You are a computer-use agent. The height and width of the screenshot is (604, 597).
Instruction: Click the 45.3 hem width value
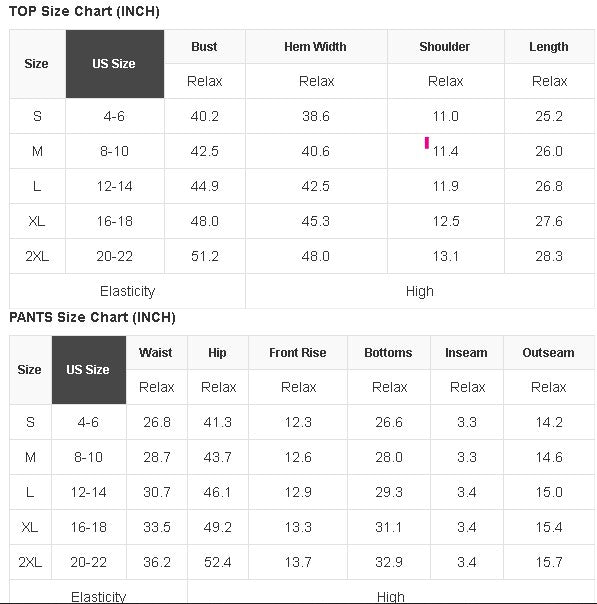click(x=315, y=221)
